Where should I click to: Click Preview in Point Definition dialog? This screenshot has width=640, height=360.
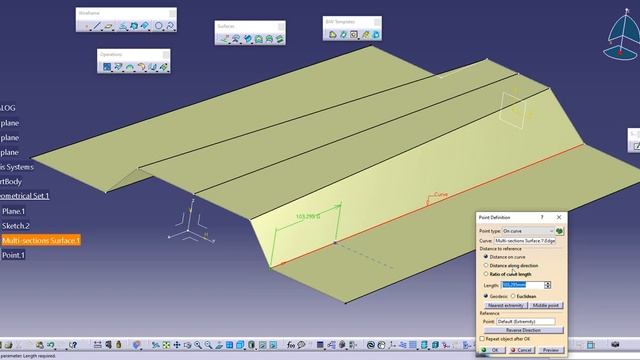[550, 350]
